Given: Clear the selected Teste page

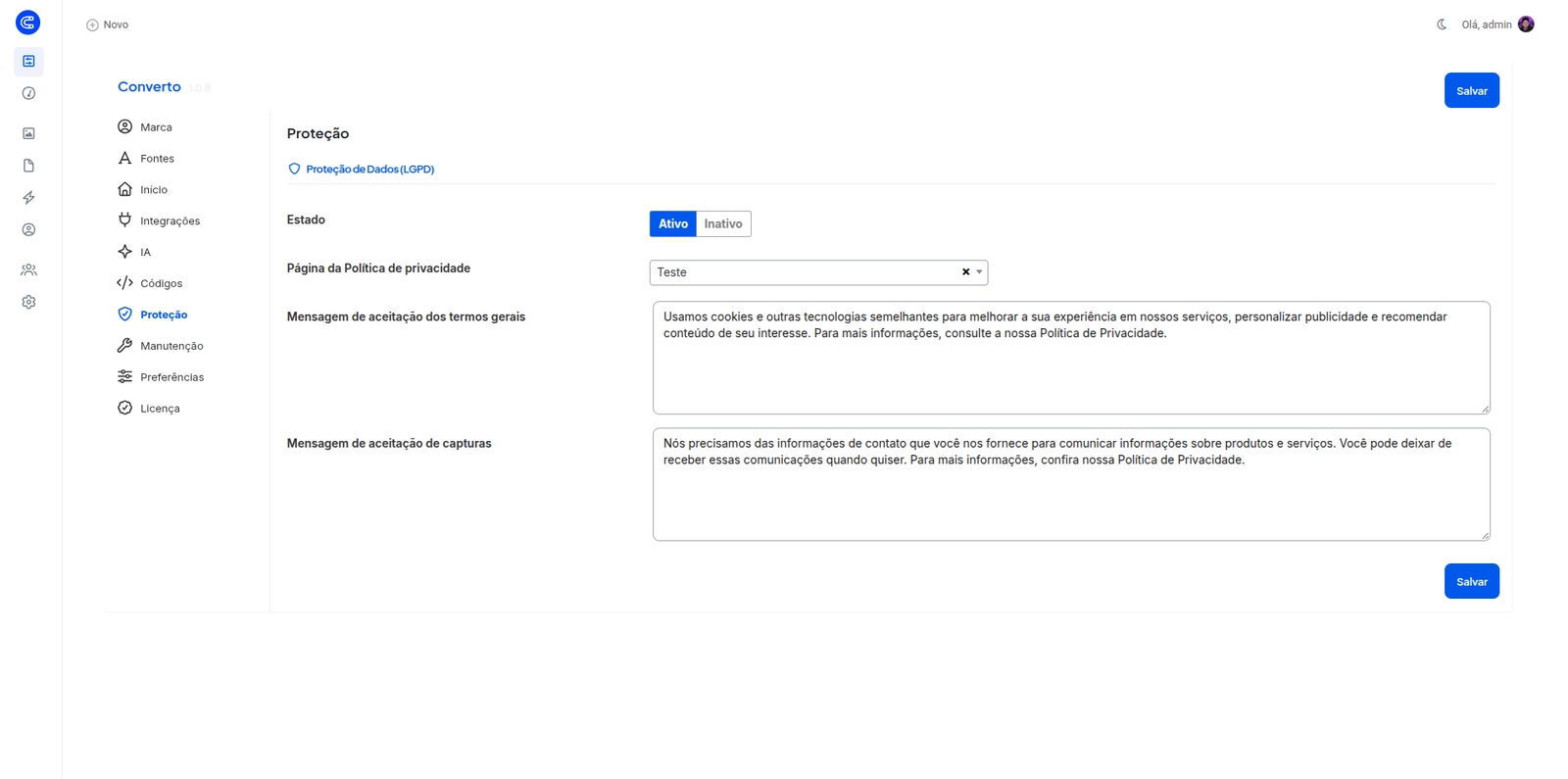Looking at the screenshot, I should click(x=965, y=272).
